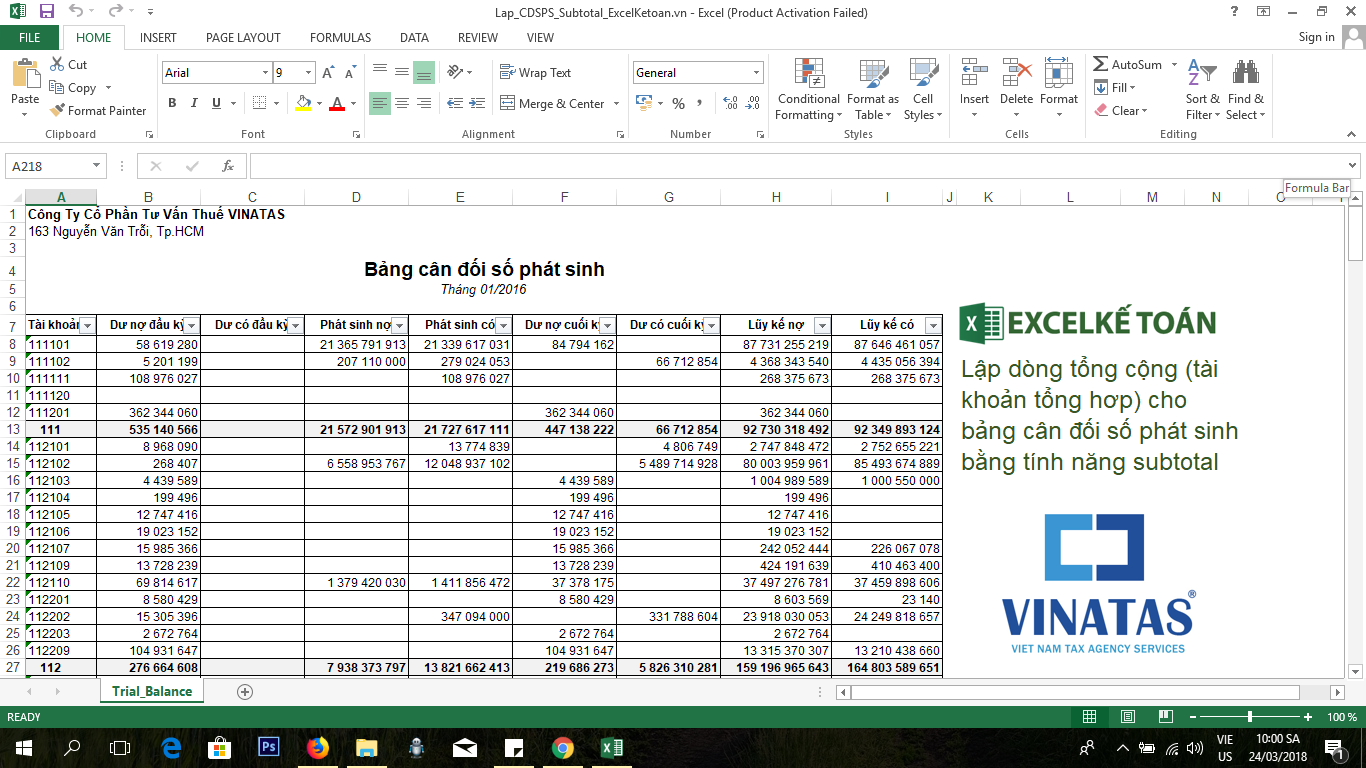The image size is (1366, 768).
Task: Click the Delete cells icon
Action: pos(1017,73)
